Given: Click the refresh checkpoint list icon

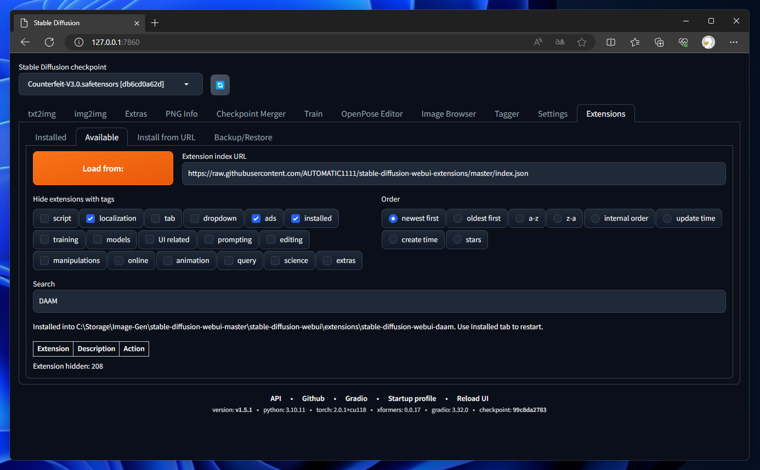Looking at the screenshot, I should click(220, 85).
